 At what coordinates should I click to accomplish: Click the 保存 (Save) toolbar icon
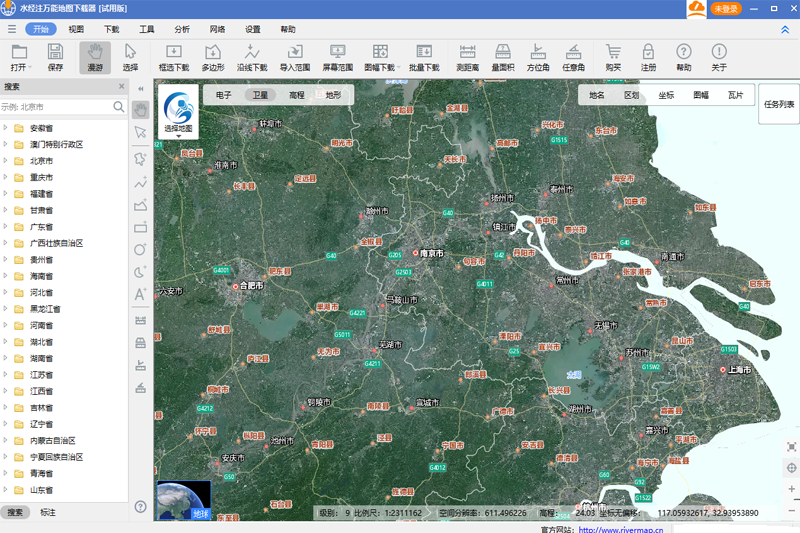[55, 57]
